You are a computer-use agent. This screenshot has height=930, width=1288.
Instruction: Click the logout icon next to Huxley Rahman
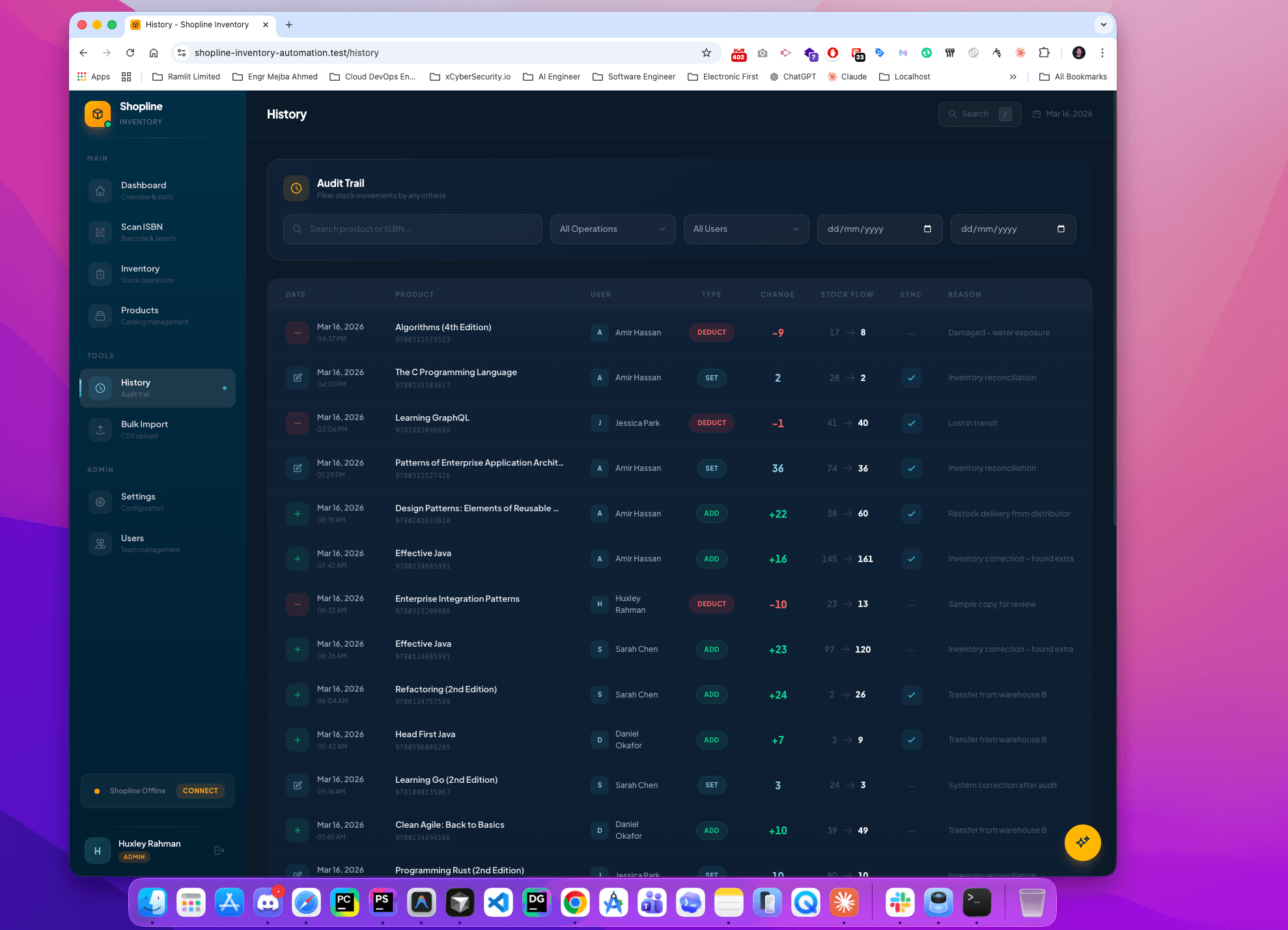(x=219, y=850)
